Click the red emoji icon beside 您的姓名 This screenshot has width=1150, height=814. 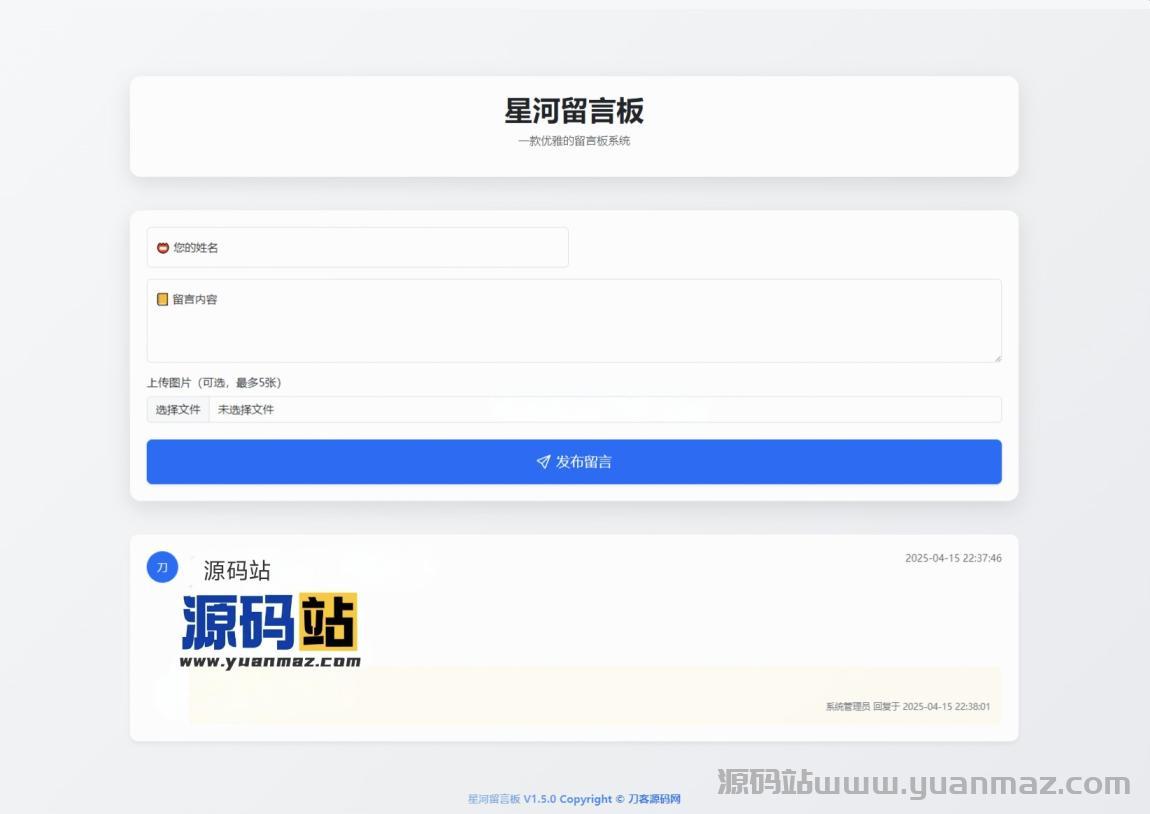pos(163,248)
